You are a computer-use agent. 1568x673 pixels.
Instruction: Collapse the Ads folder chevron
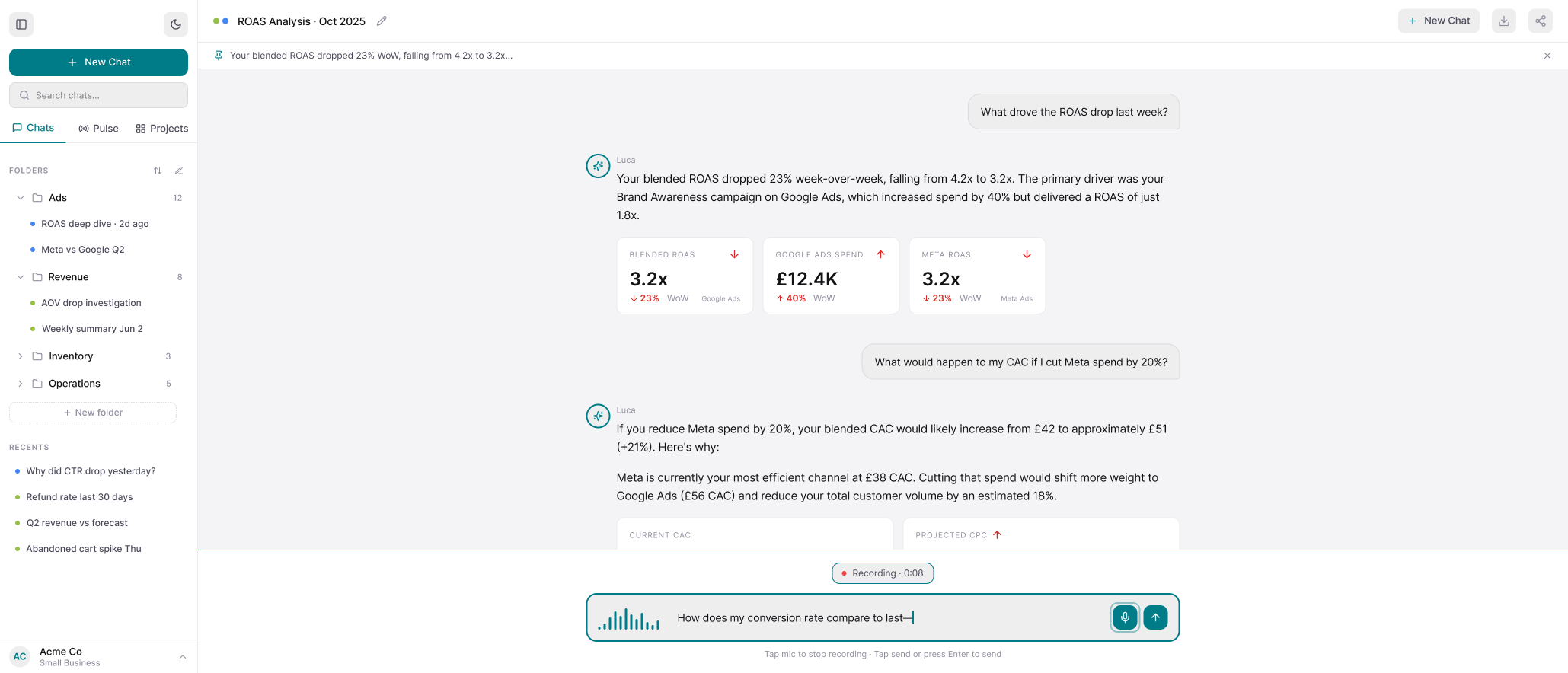tap(21, 198)
